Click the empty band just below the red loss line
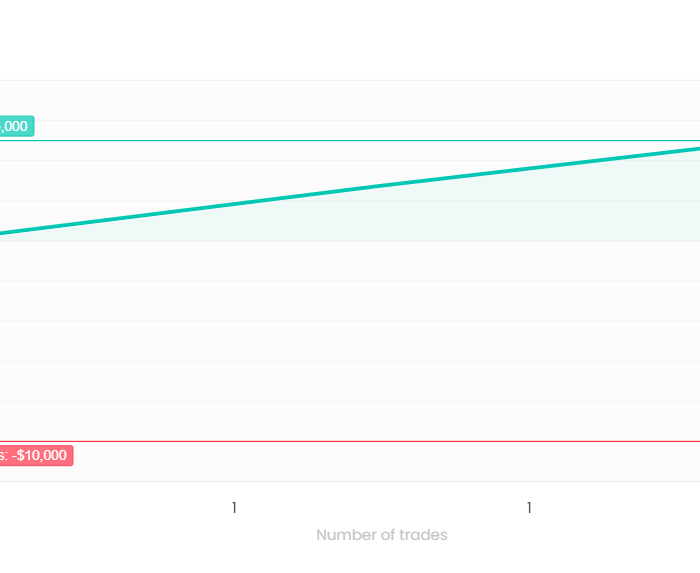Image resolution: width=700 pixels, height=573 pixels. (x=350, y=462)
